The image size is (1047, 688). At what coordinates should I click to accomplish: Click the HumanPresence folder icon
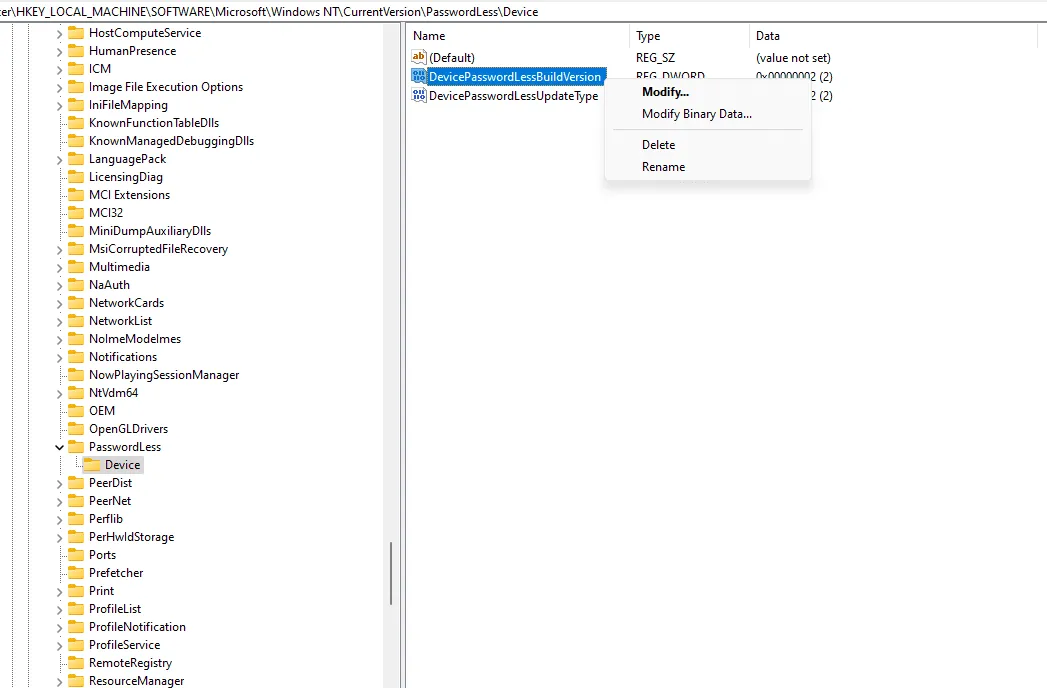click(77, 51)
